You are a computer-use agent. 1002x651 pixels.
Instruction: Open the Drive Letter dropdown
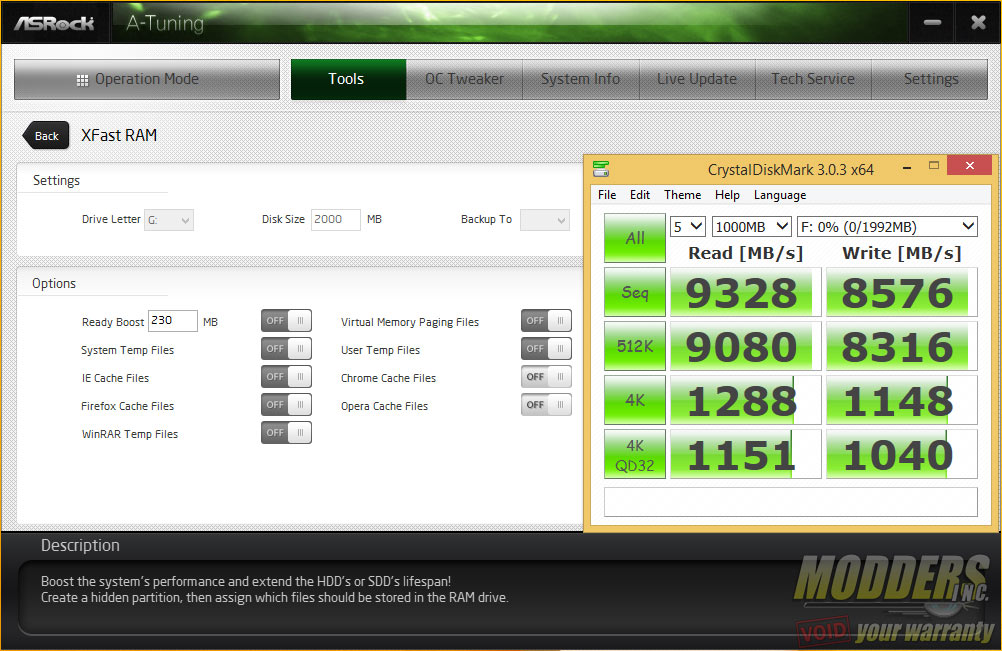pyautogui.click(x=169, y=220)
